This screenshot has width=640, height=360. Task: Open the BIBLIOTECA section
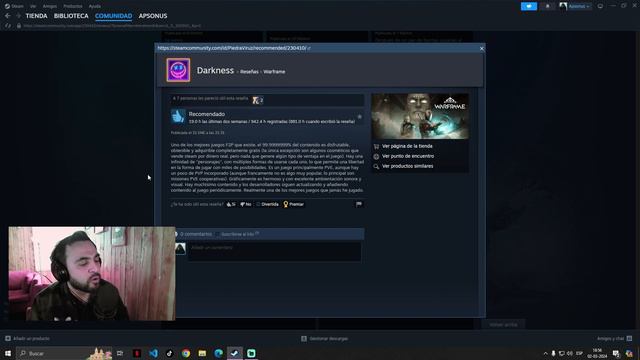pos(71,16)
